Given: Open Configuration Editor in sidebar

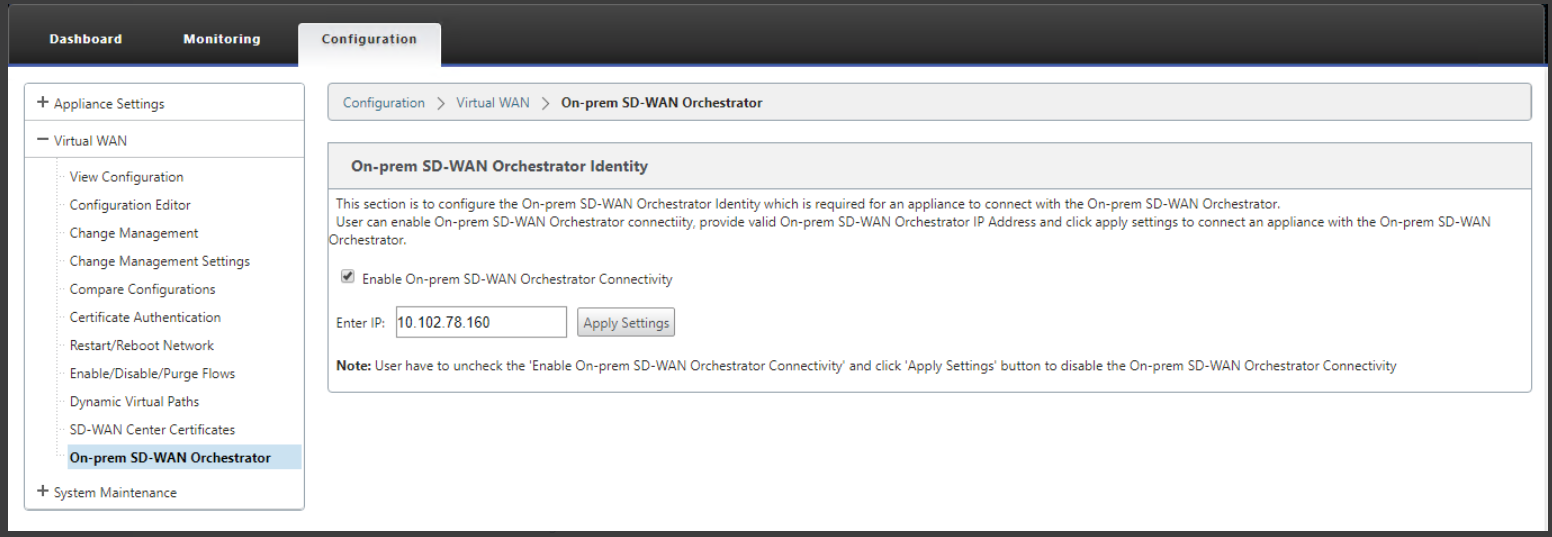Looking at the screenshot, I should tap(130, 205).
